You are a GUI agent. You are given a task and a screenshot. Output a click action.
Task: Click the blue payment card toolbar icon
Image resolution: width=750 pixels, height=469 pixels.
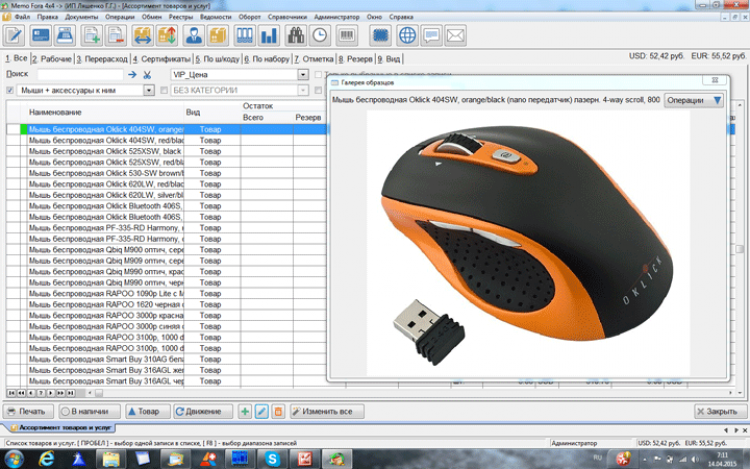pyautogui.click(x=40, y=36)
